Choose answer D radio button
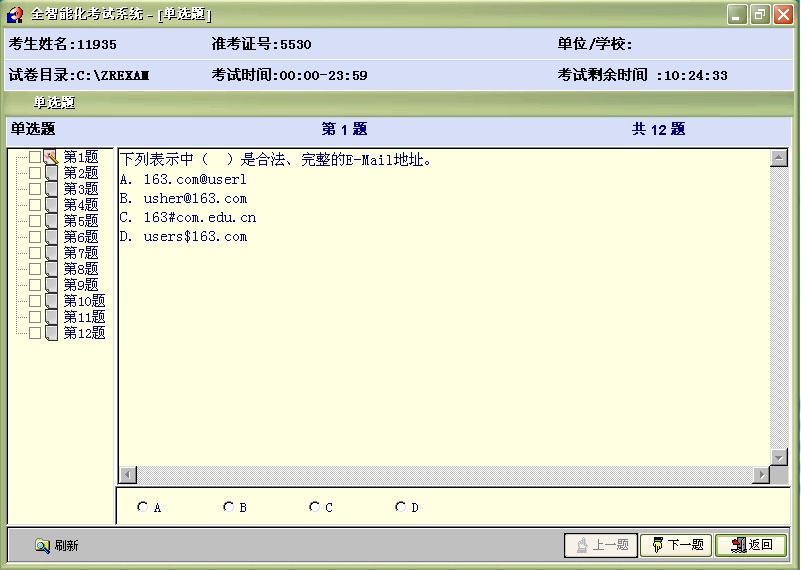This screenshot has height=570, width=801. click(x=400, y=507)
